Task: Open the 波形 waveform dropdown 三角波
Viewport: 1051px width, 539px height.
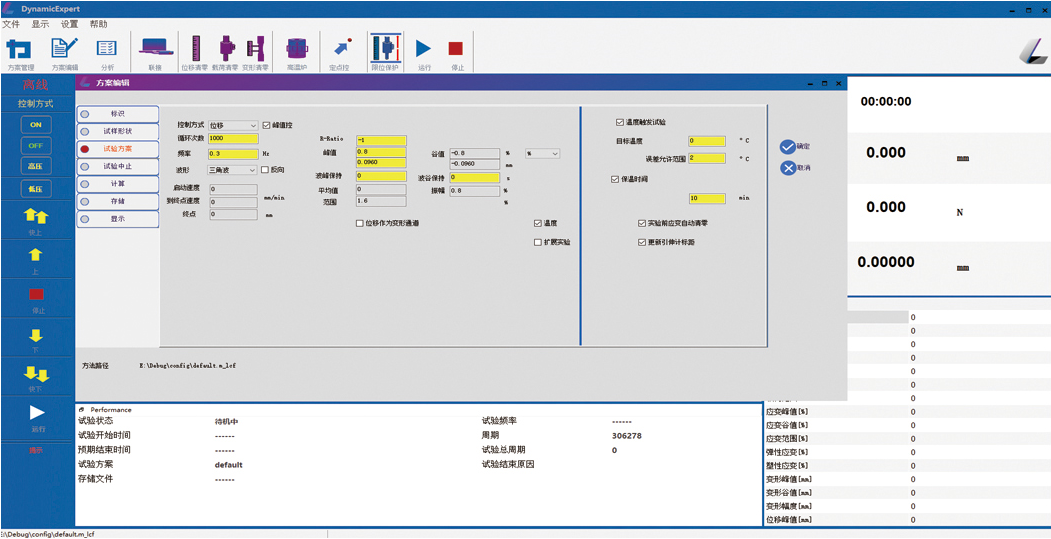Action: (x=232, y=170)
